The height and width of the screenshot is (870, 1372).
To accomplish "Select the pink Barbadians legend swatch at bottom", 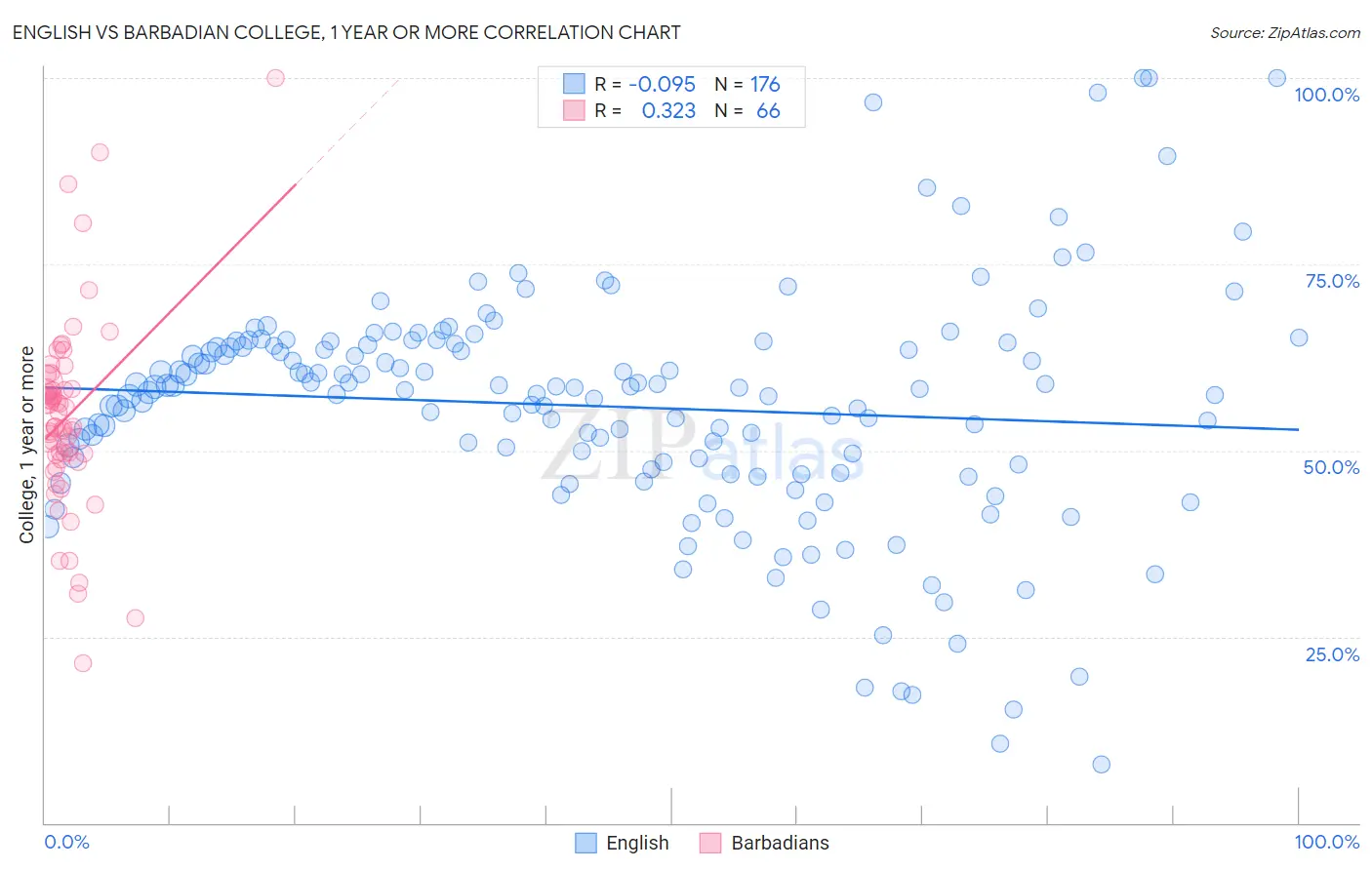I will tap(710, 843).
